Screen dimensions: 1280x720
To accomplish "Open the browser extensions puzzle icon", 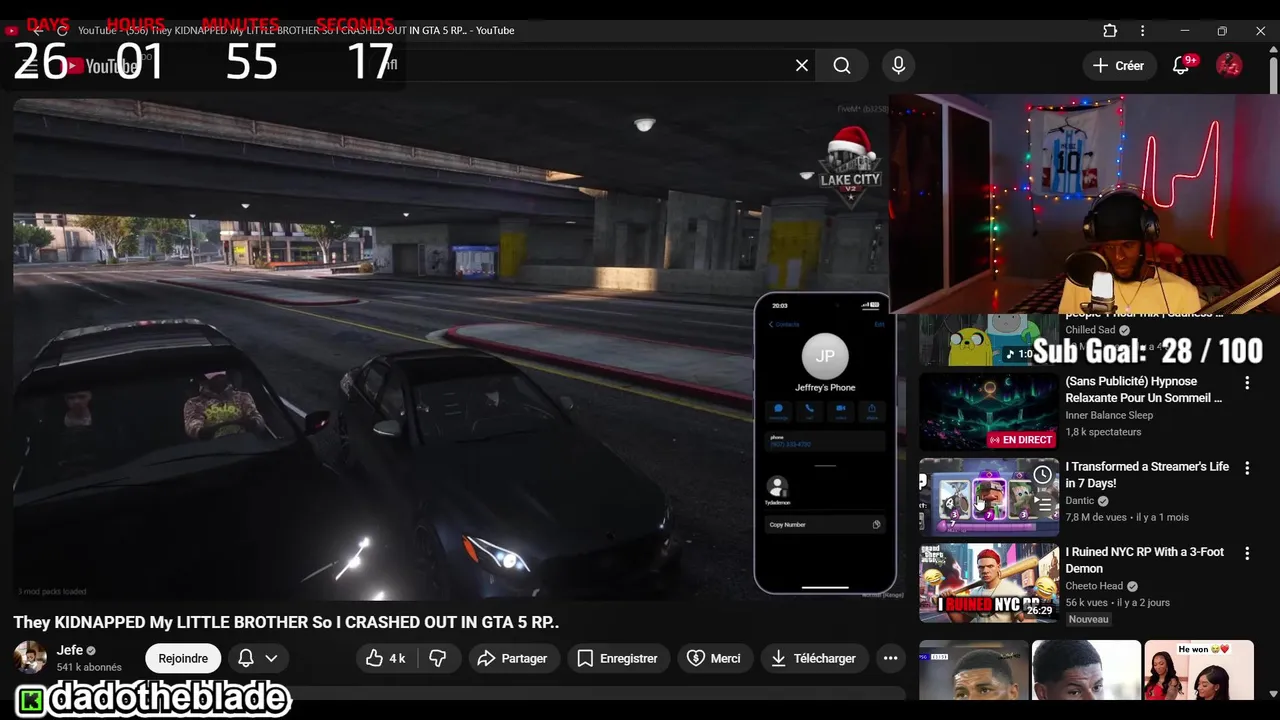I will [1110, 31].
